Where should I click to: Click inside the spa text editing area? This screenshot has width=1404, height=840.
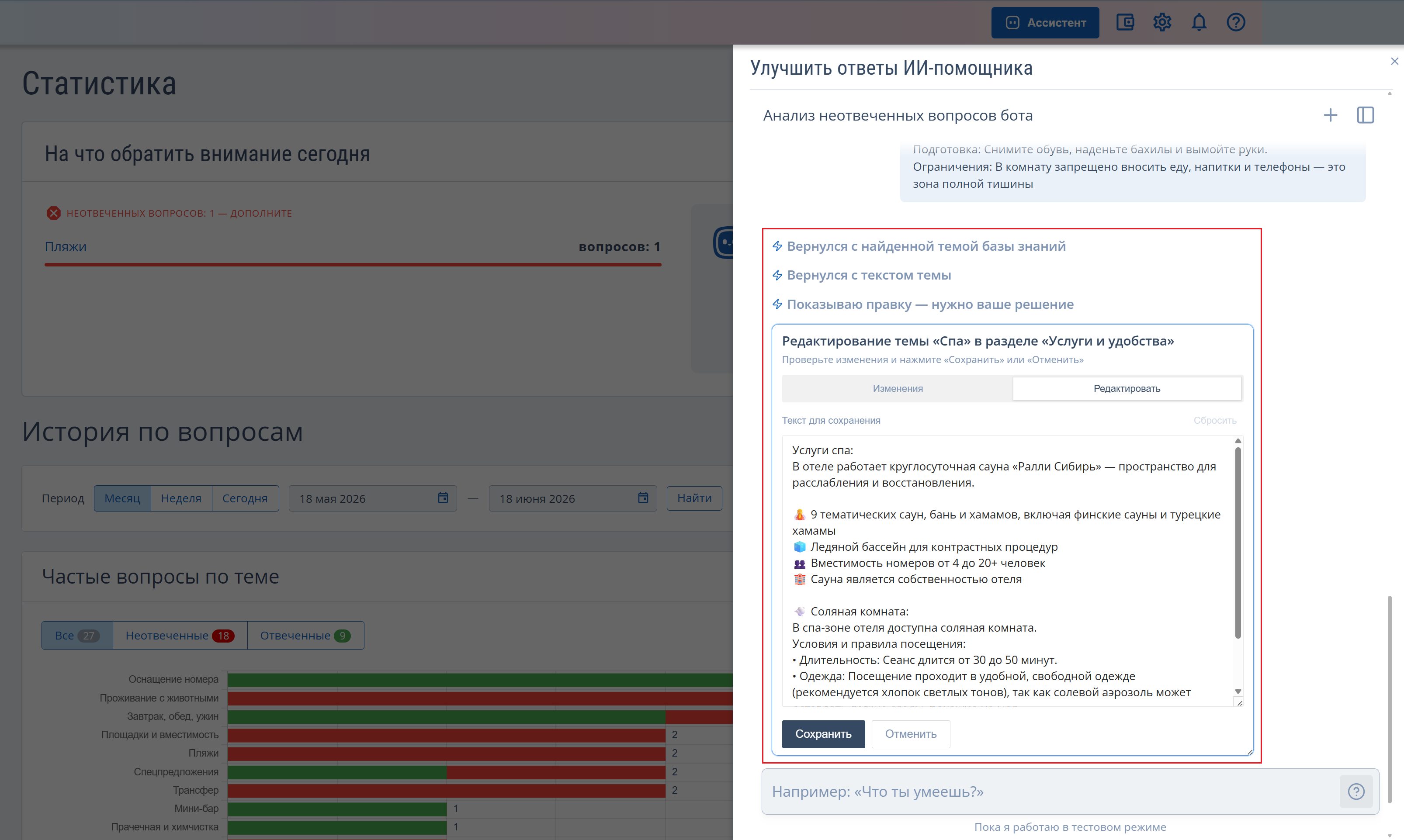(x=1007, y=570)
